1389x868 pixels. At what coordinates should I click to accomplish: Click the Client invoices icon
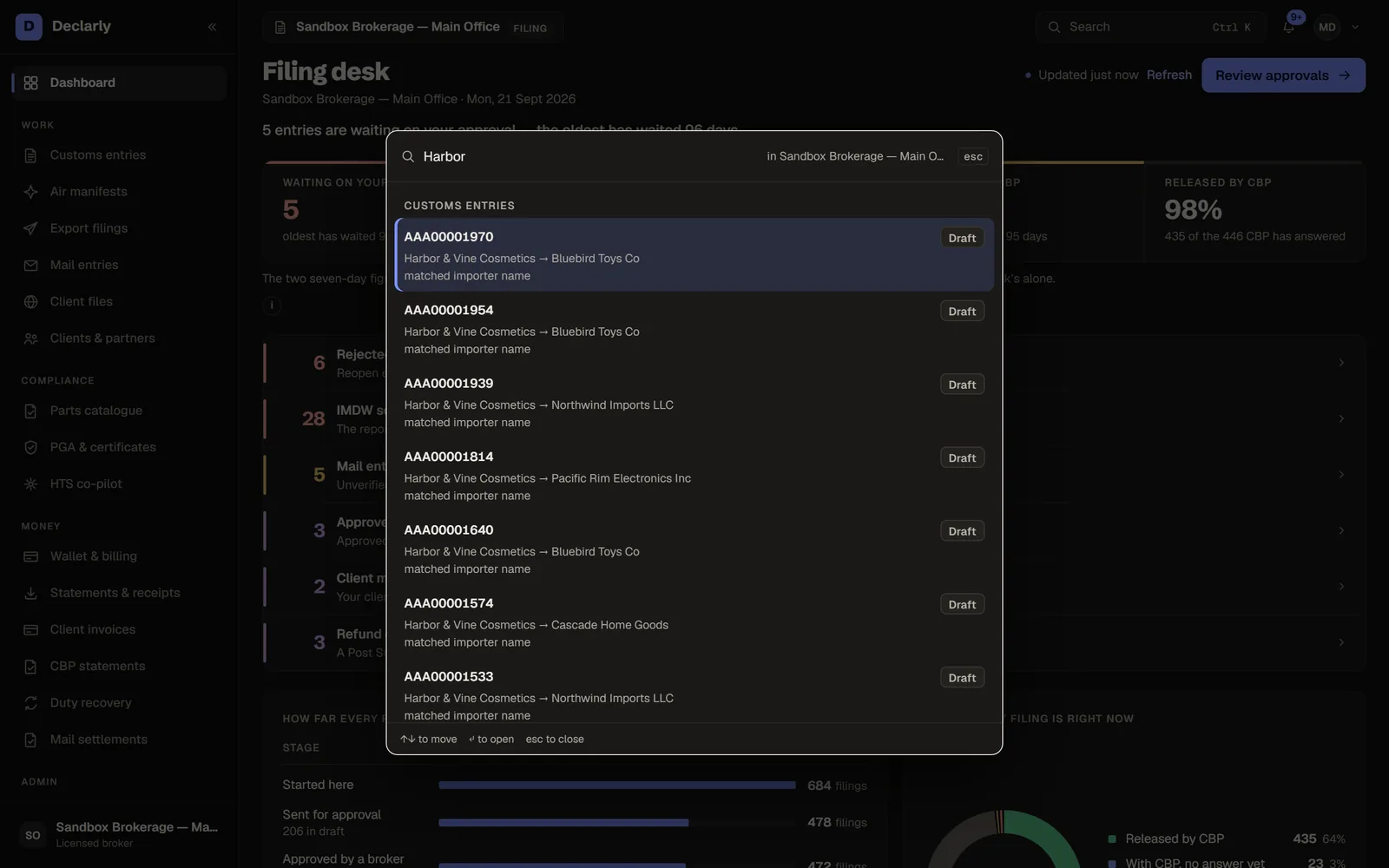click(30, 629)
